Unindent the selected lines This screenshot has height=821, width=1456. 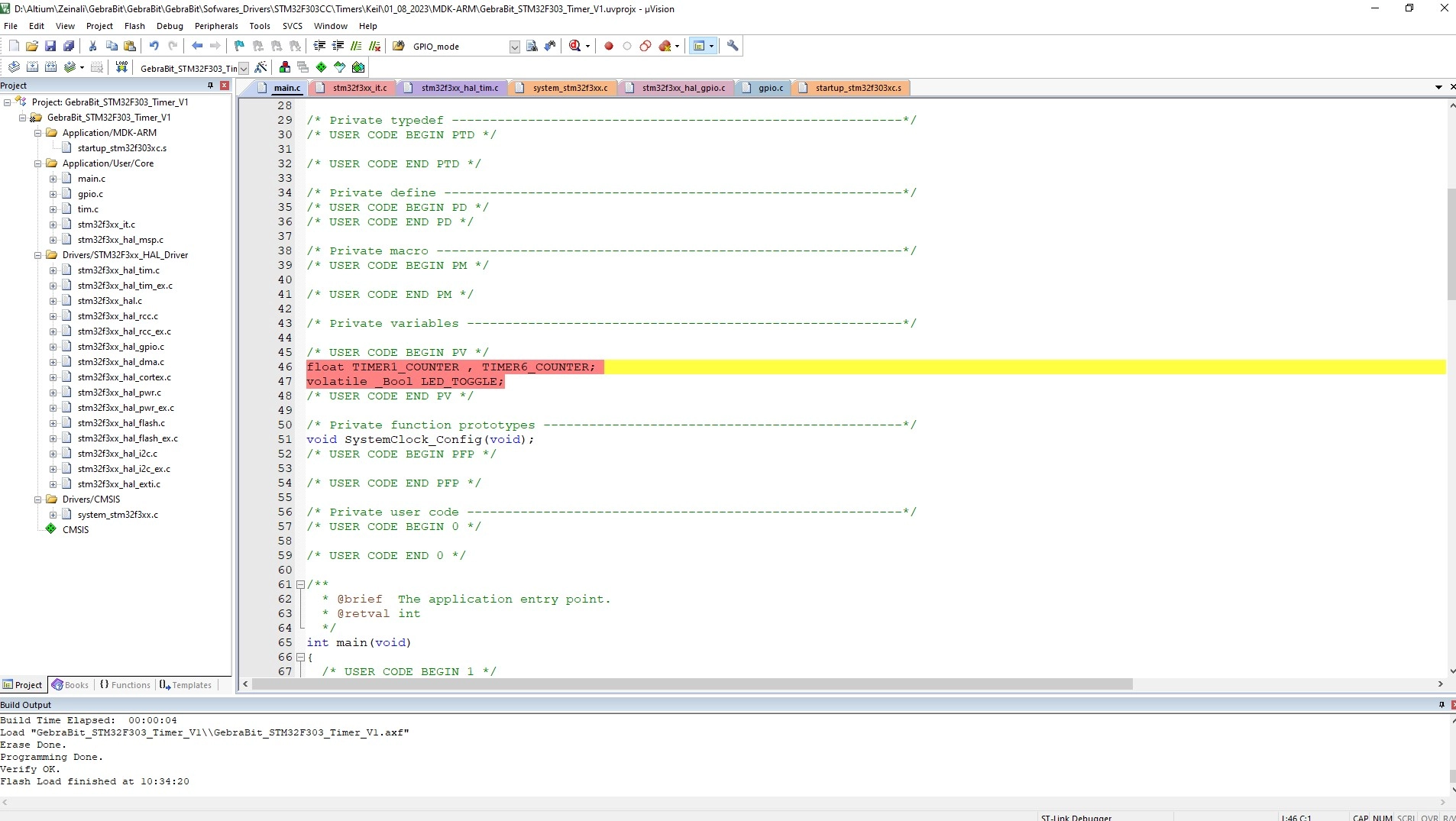pos(338,46)
